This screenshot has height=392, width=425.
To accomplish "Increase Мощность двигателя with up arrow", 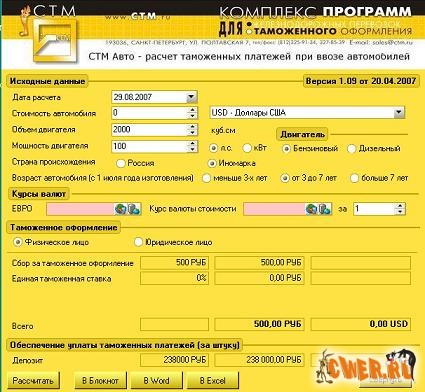I will tap(192, 143).
